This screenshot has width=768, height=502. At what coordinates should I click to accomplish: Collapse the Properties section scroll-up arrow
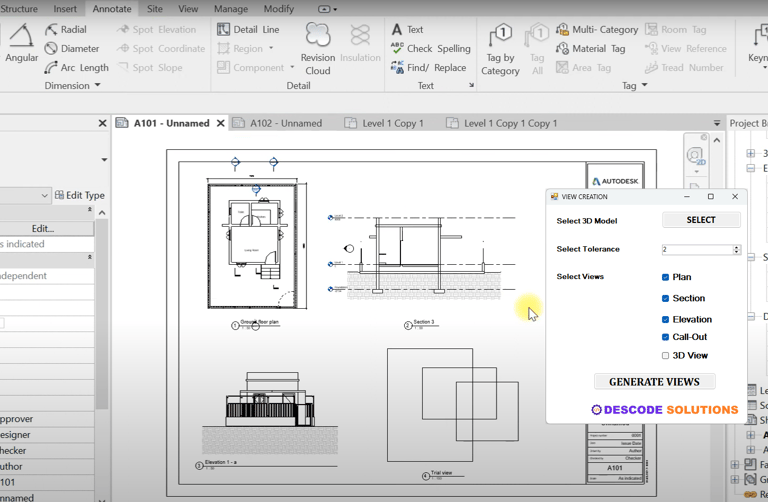[102, 213]
